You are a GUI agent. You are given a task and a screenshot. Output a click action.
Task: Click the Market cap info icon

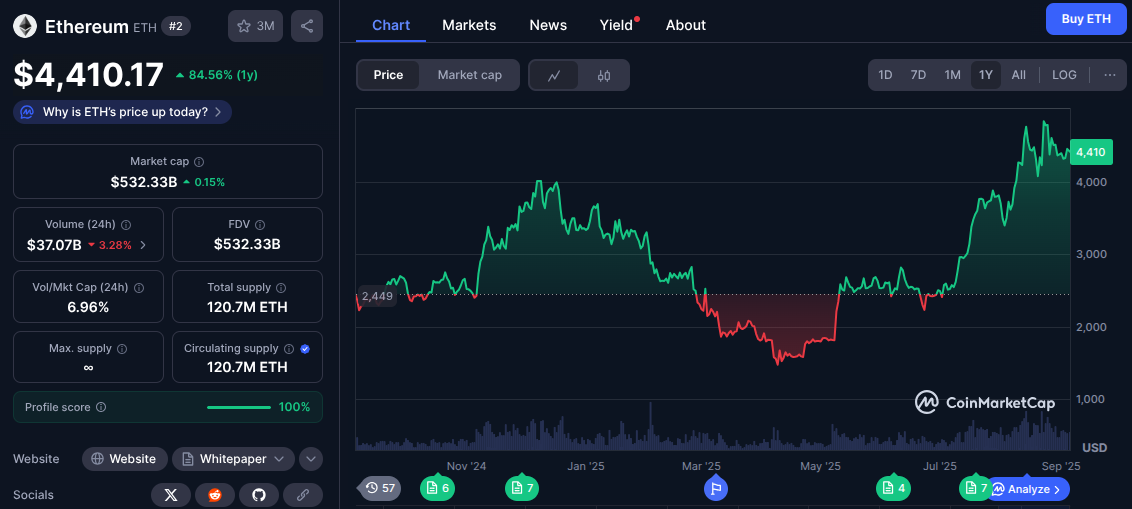[199, 162]
